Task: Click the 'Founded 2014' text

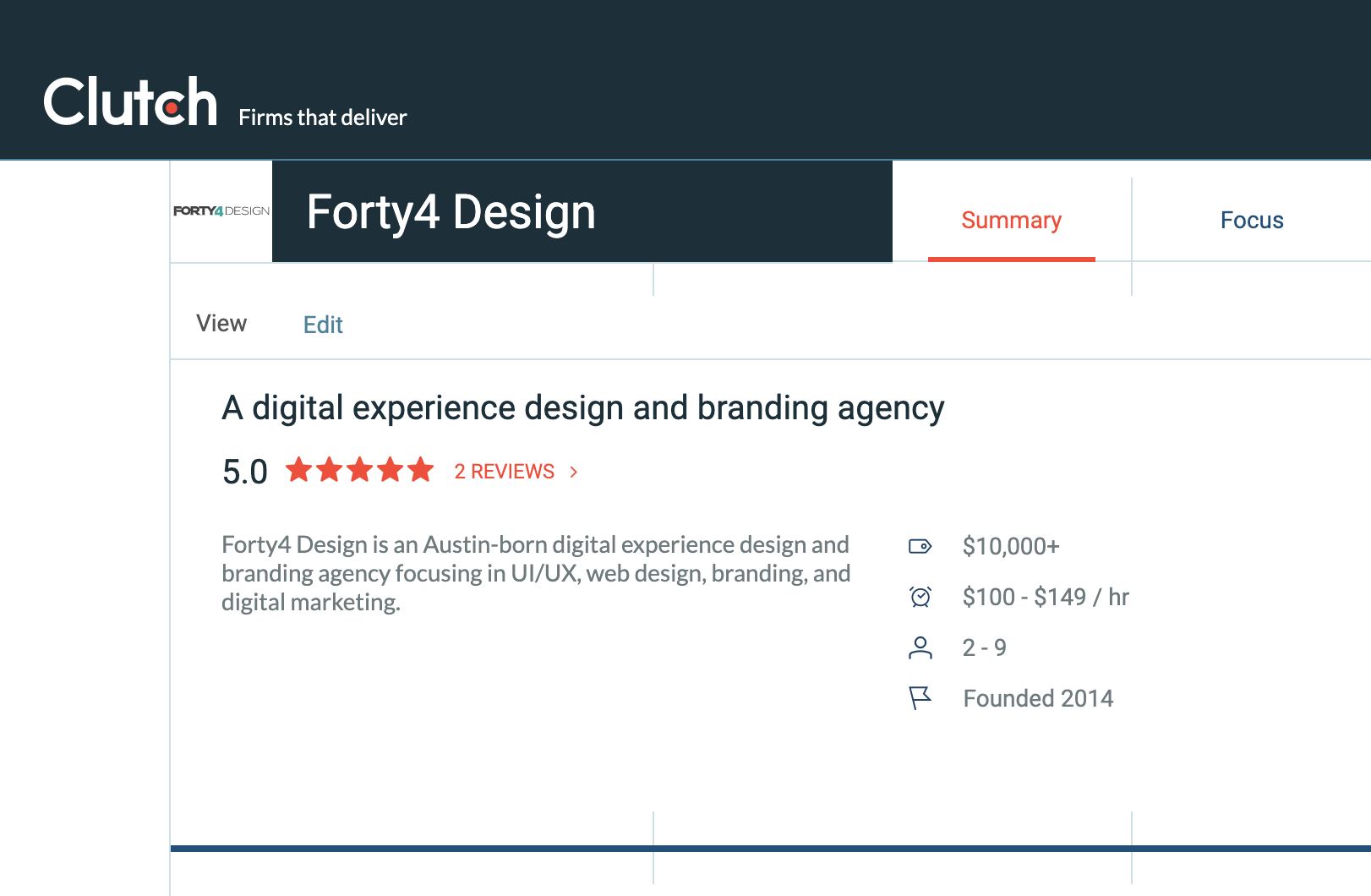Action: pos(1038,698)
